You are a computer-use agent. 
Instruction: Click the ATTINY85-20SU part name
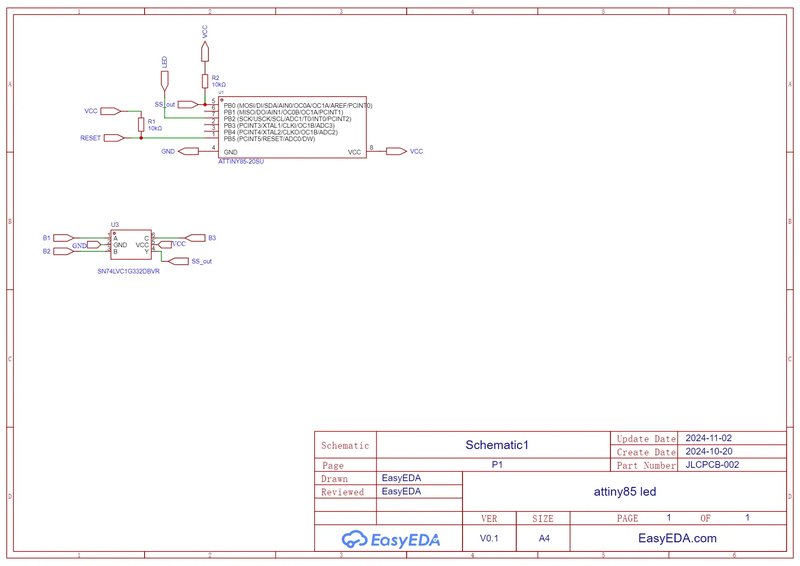point(241,161)
